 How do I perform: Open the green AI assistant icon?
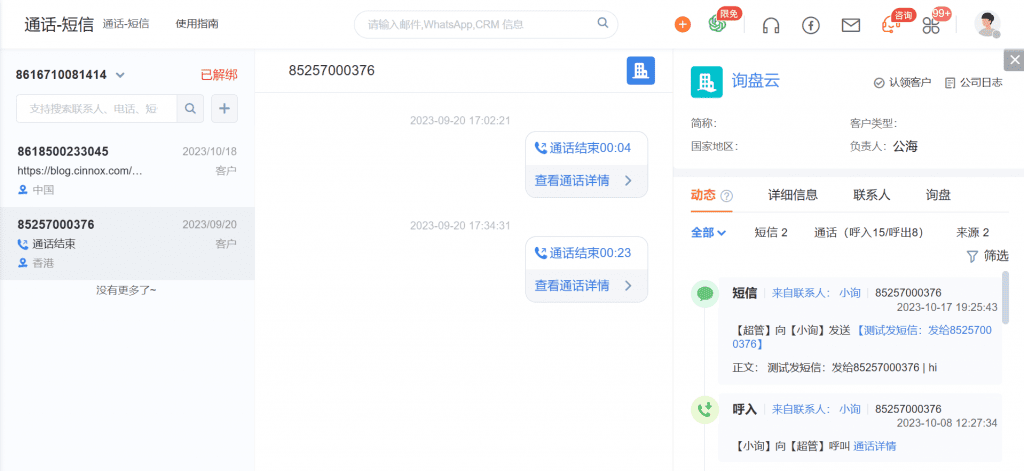(719, 25)
